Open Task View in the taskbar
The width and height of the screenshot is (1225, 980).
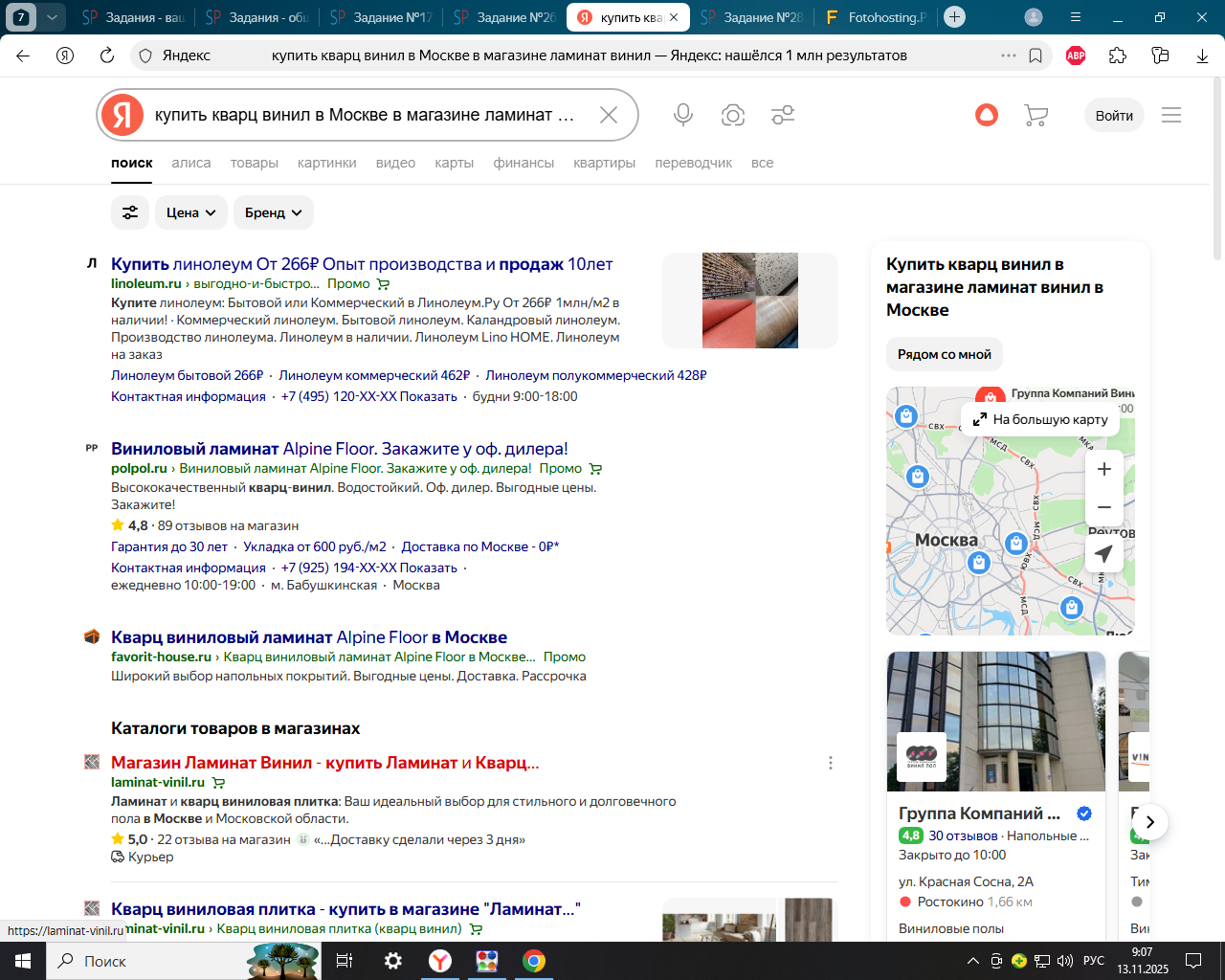click(x=345, y=961)
